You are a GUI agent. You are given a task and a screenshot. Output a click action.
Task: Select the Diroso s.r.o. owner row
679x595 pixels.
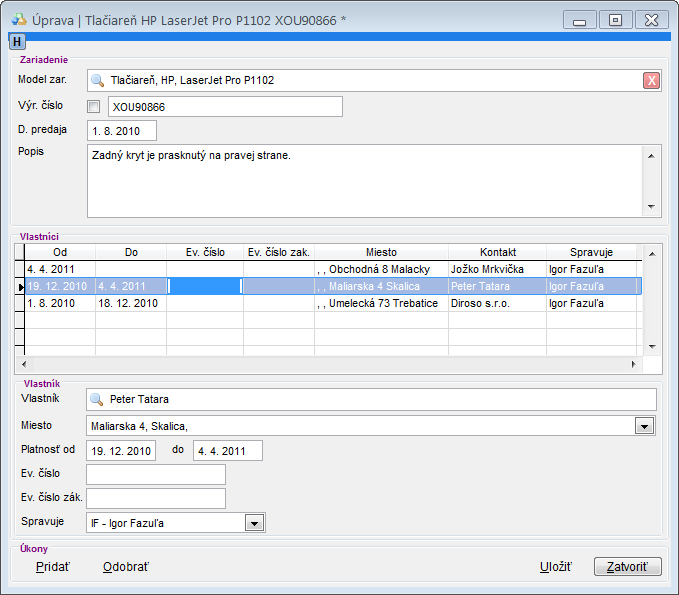(x=497, y=303)
